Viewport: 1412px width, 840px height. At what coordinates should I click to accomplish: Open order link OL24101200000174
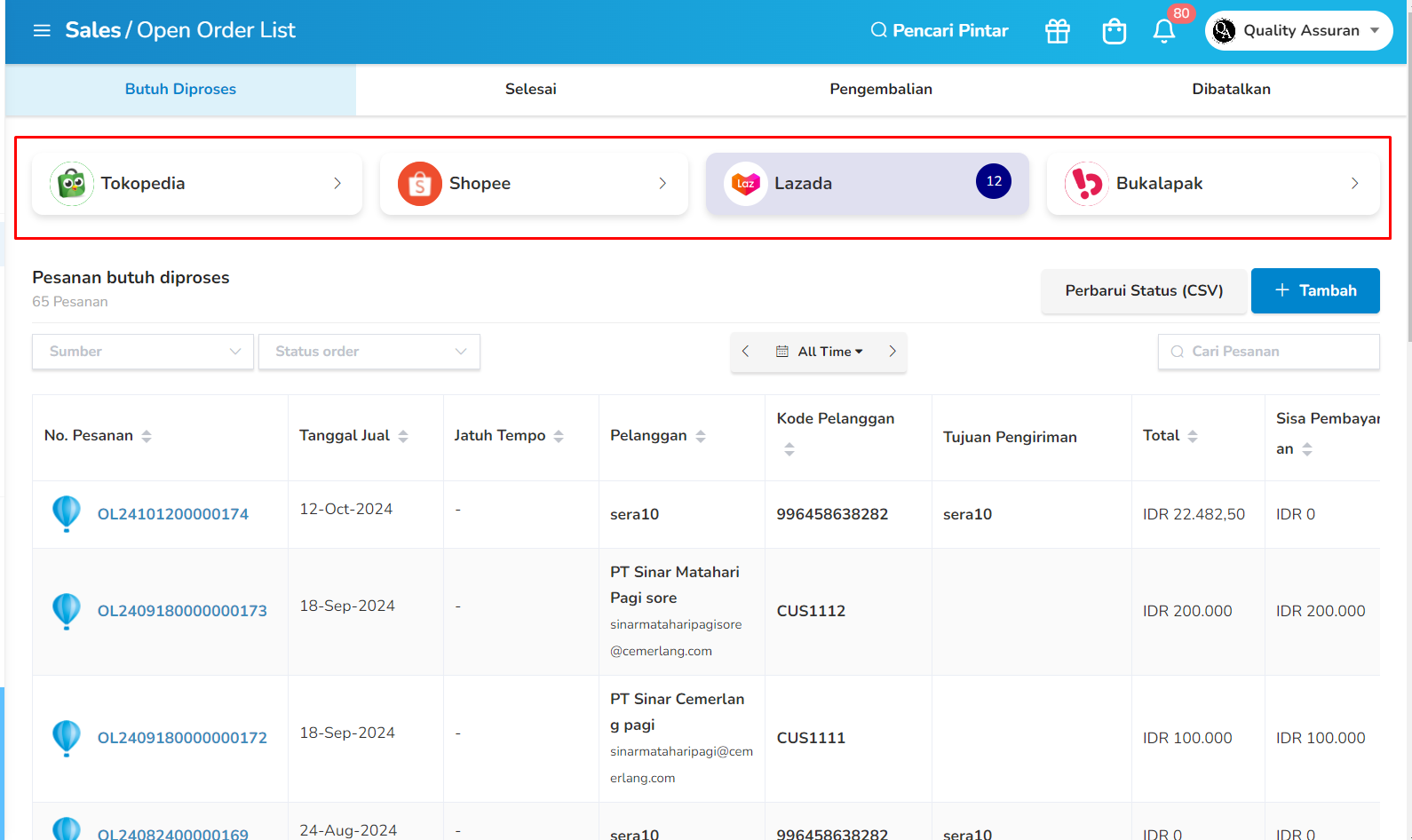click(x=173, y=514)
